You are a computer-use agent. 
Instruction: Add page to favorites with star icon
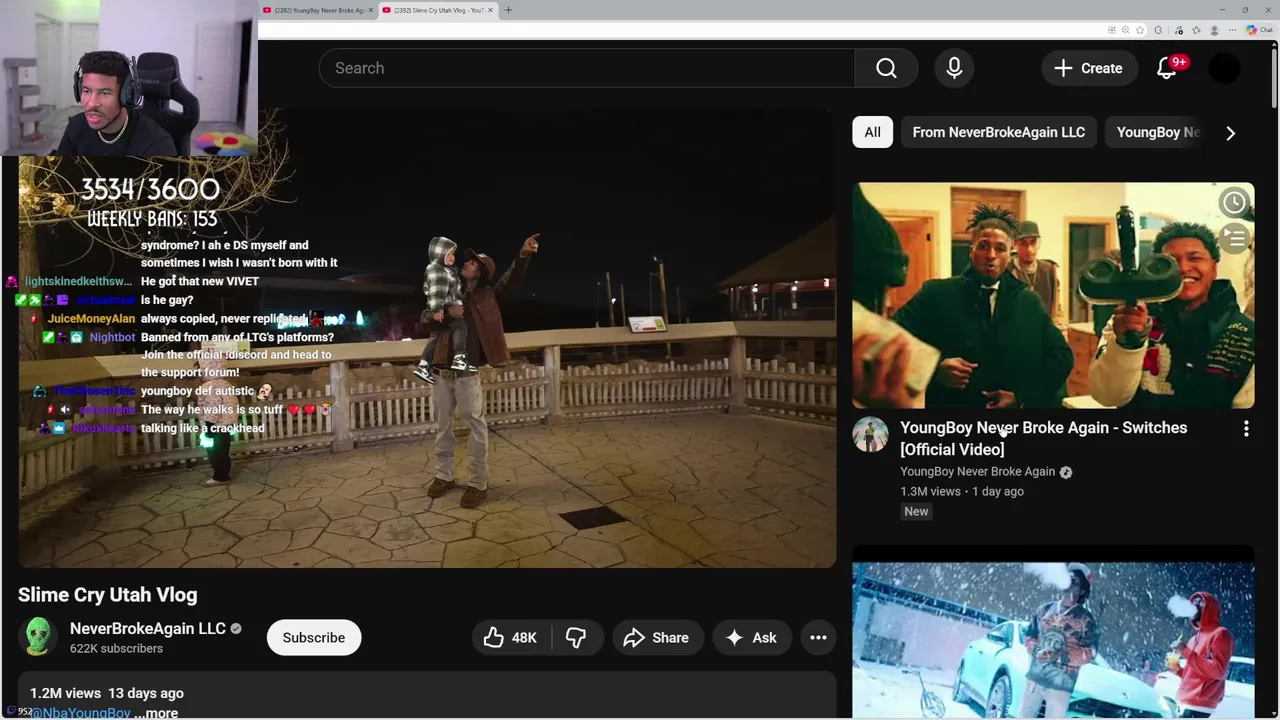[x=1140, y=30]
